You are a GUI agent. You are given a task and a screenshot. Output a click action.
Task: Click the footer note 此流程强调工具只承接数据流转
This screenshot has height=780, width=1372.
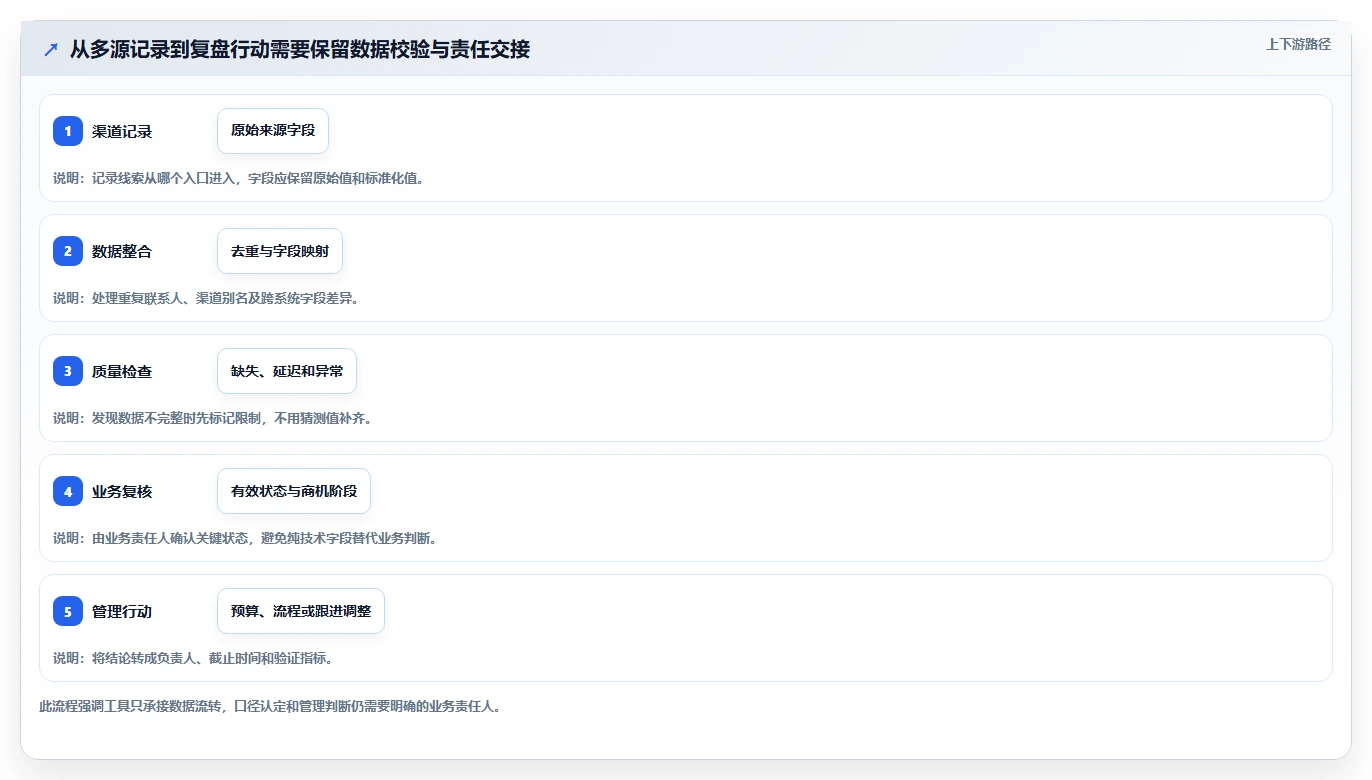pyautogui.click(x=270, y=706)
